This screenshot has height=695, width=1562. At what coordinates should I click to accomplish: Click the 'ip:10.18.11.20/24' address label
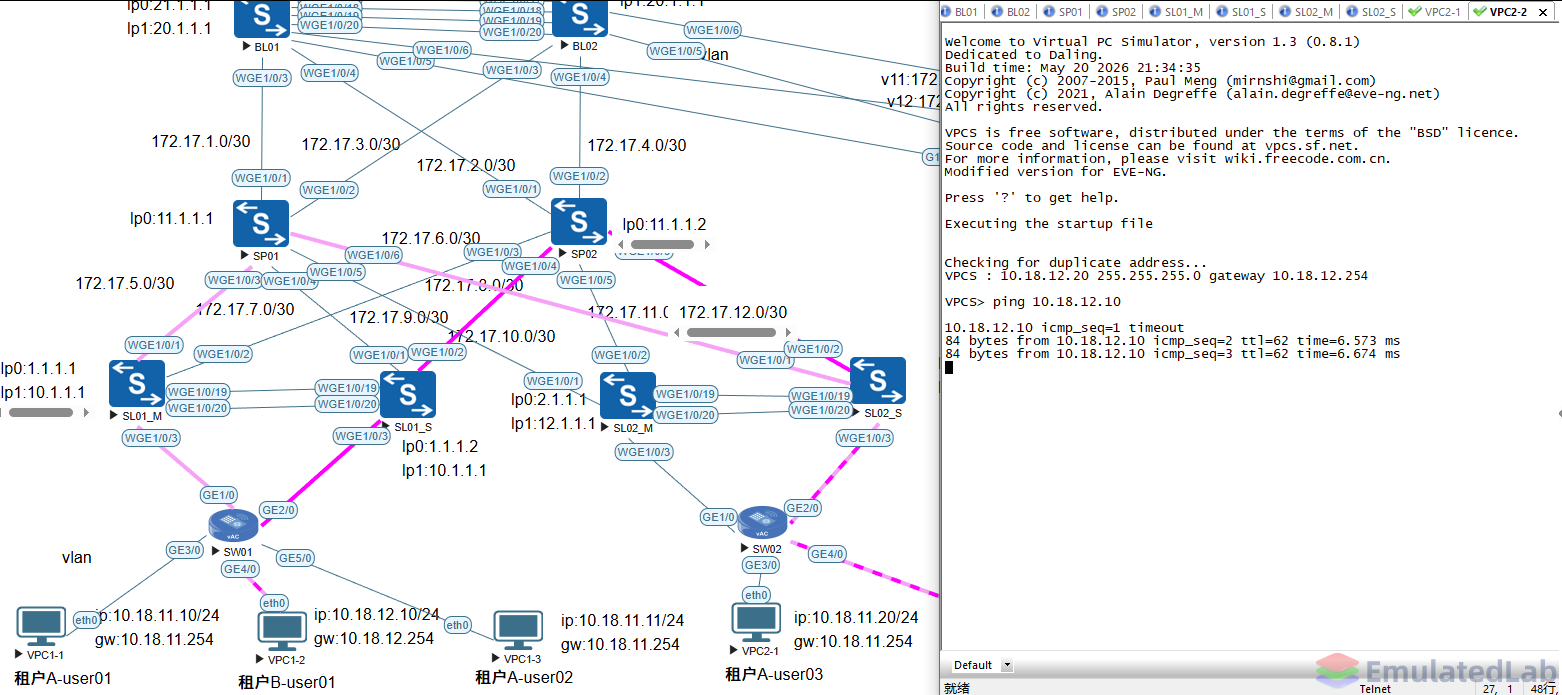856,618
